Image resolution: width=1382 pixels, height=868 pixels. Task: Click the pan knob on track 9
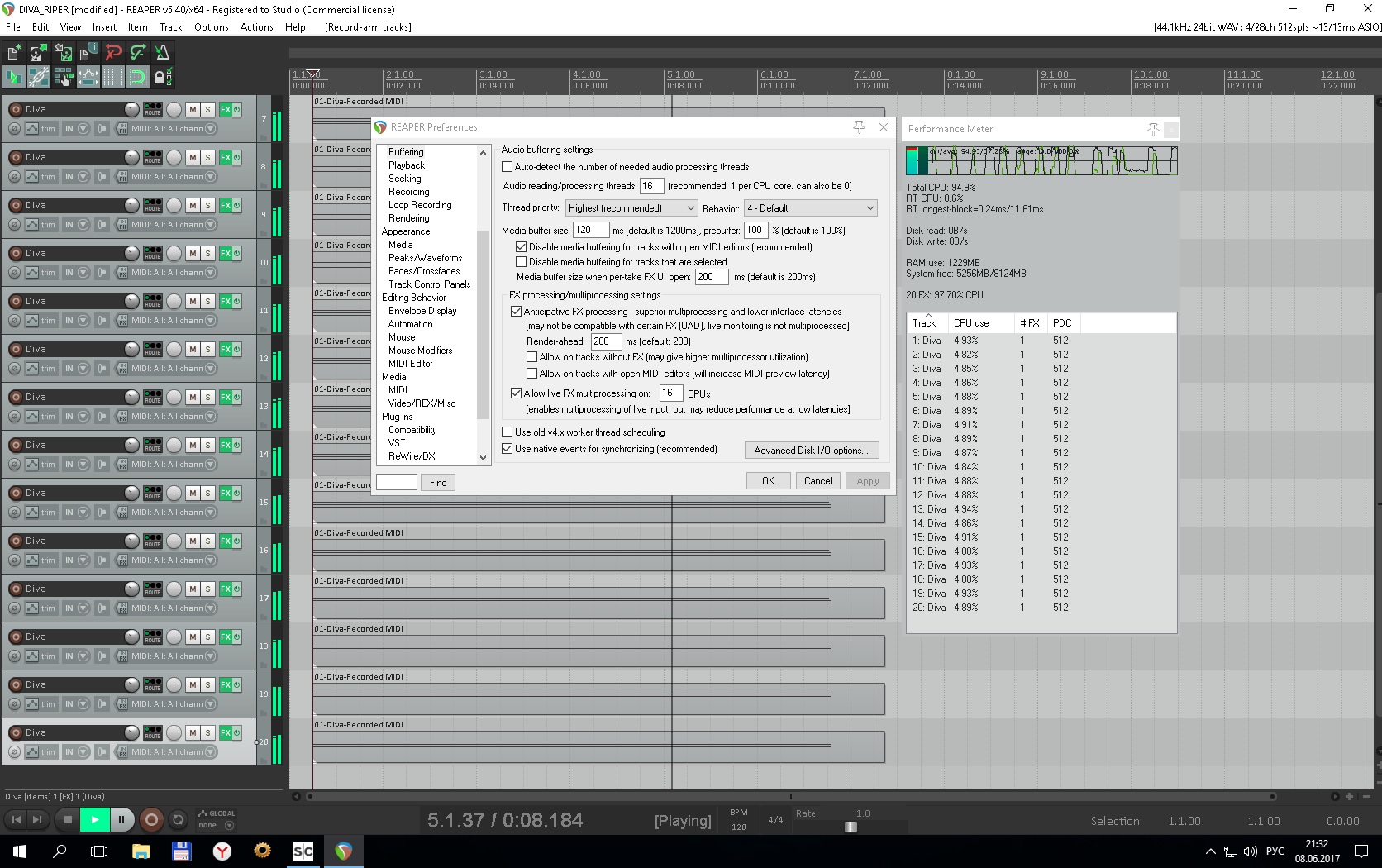pos(174,205)
